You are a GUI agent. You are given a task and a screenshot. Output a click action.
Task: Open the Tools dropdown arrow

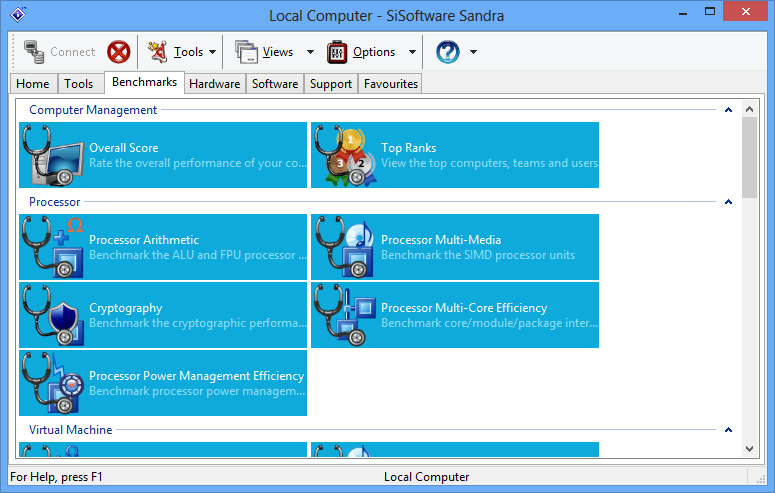click(x=213, y=52)
